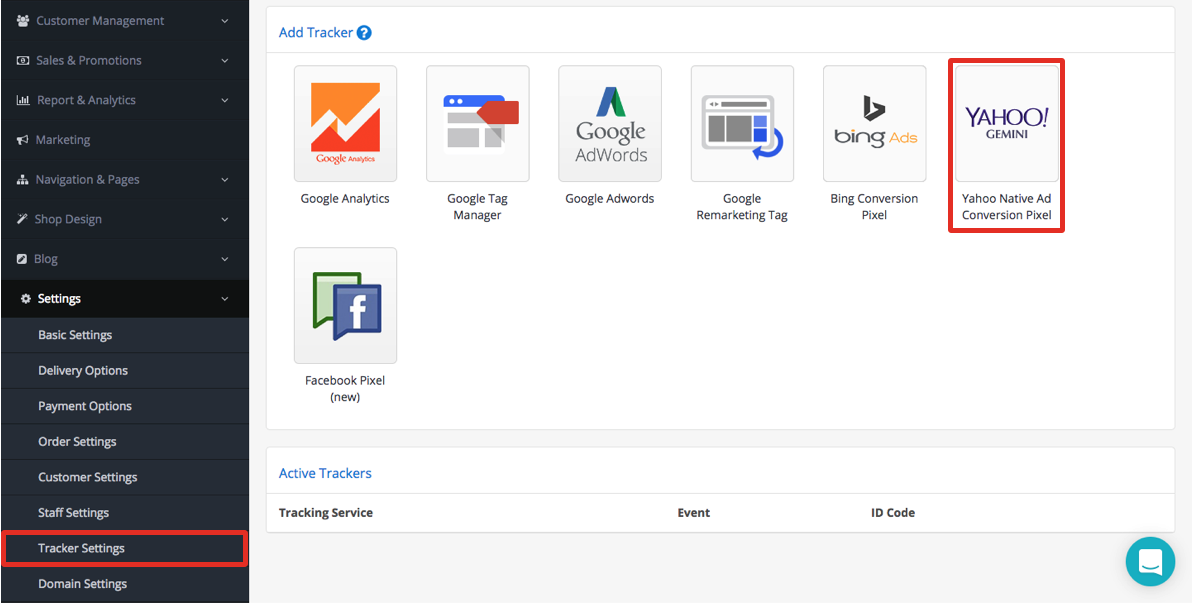The image size is (1192, 603).
Task: Click the Google Adwords label
Action: tap(610, 198)
